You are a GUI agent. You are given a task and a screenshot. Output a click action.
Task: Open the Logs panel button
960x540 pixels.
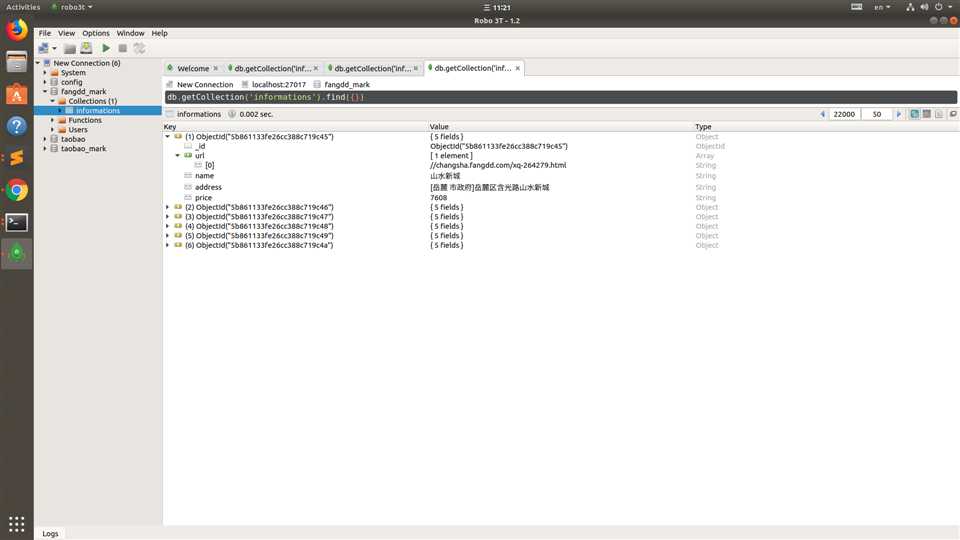[50, 533]
